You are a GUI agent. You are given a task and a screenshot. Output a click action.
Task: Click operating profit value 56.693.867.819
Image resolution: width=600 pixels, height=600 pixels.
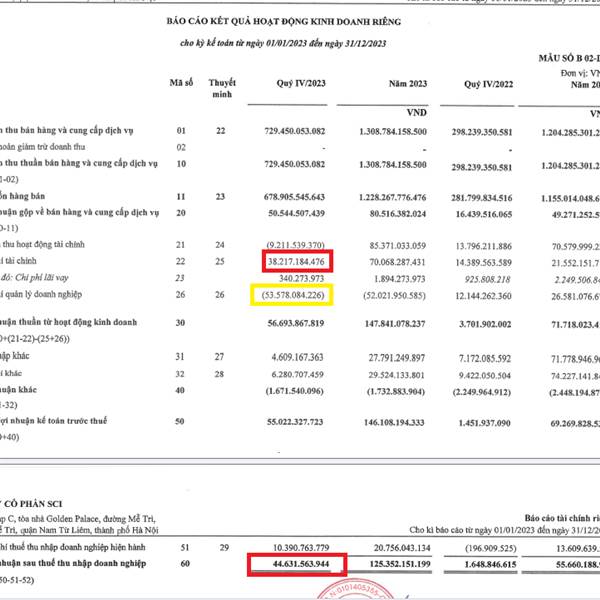296,323
